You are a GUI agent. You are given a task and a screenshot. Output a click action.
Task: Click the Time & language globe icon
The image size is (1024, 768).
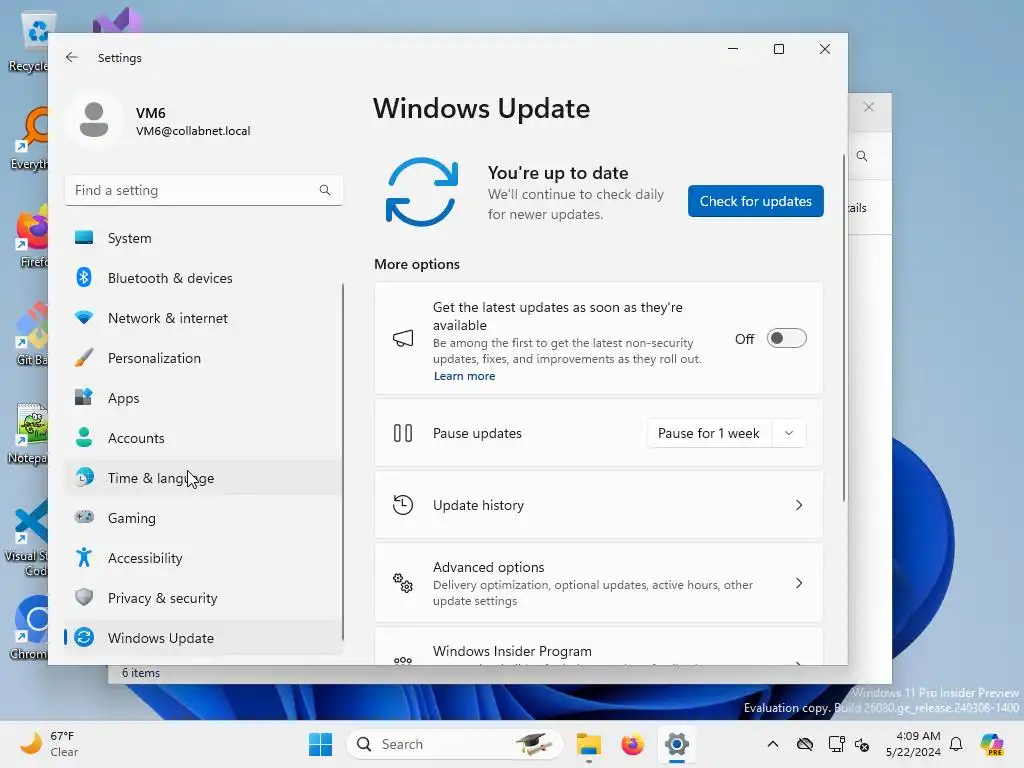tap(84, 477)
